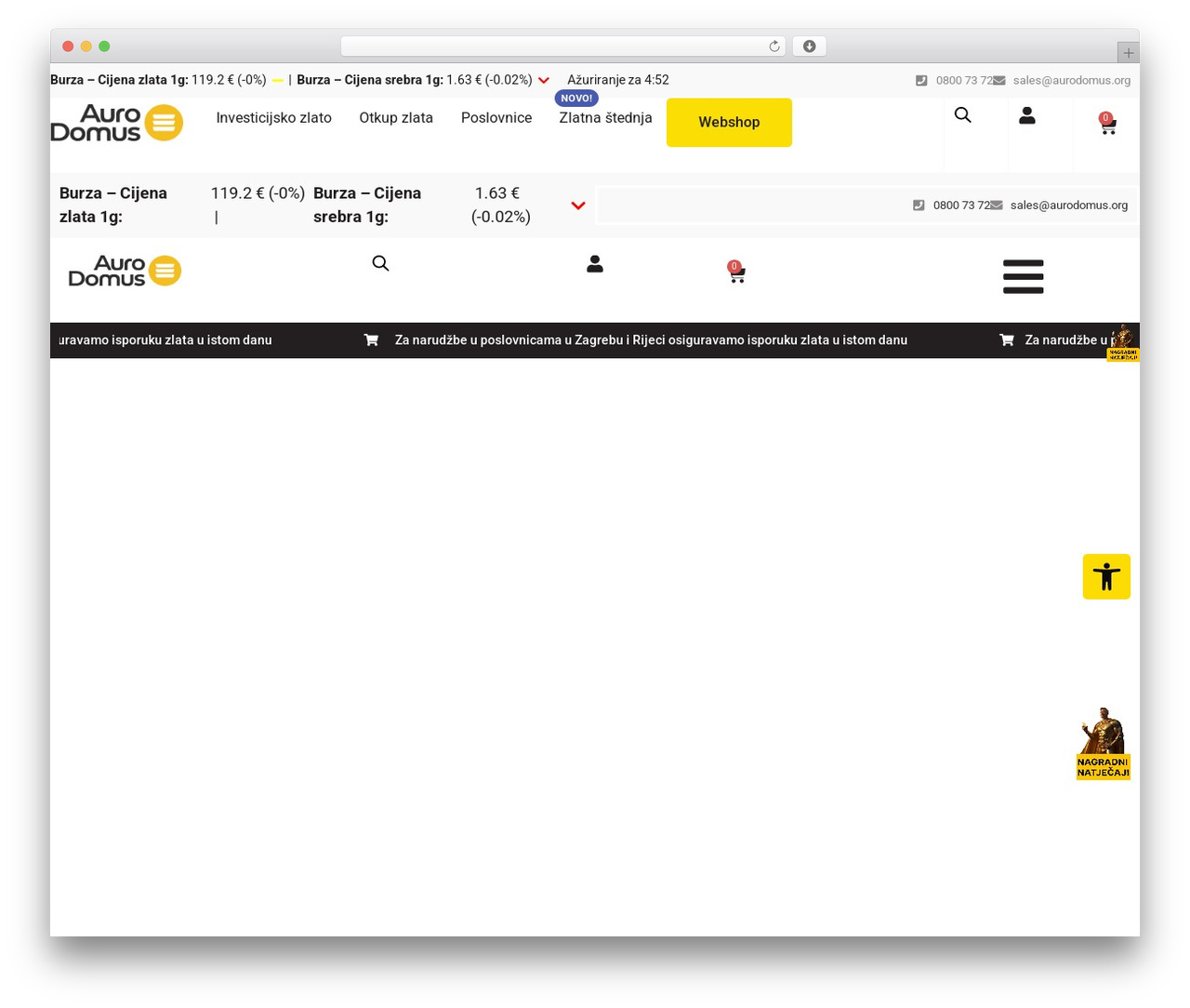Click the 0800 73 72 number in lower bar
Image resolution: width=1190 pixels, height=1008 pixels.
tap(961, 206)
